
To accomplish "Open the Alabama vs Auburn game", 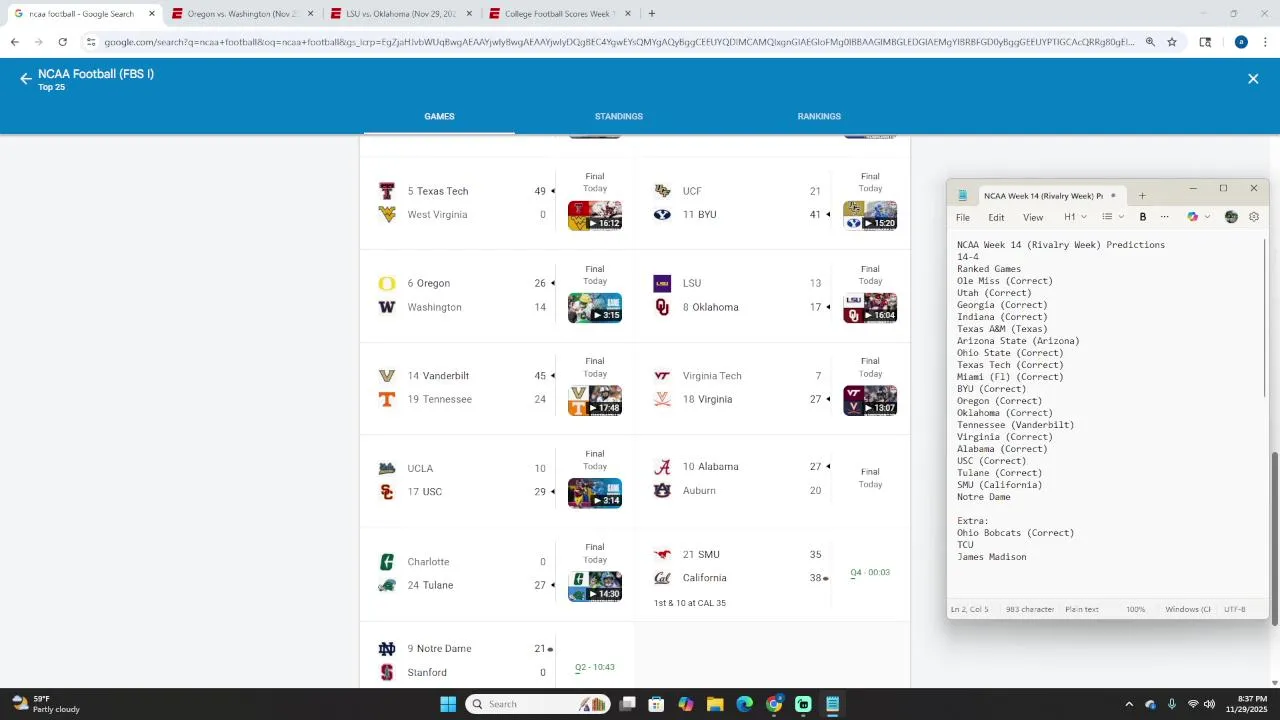I will click(x=773, y=479).
